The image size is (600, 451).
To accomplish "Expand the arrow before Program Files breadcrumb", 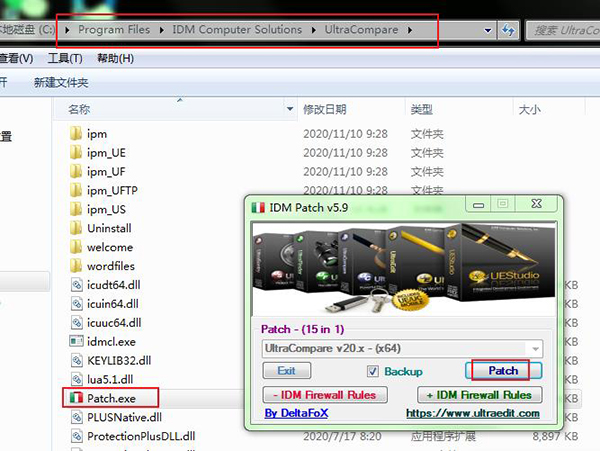I will click(x=67, y=30).
